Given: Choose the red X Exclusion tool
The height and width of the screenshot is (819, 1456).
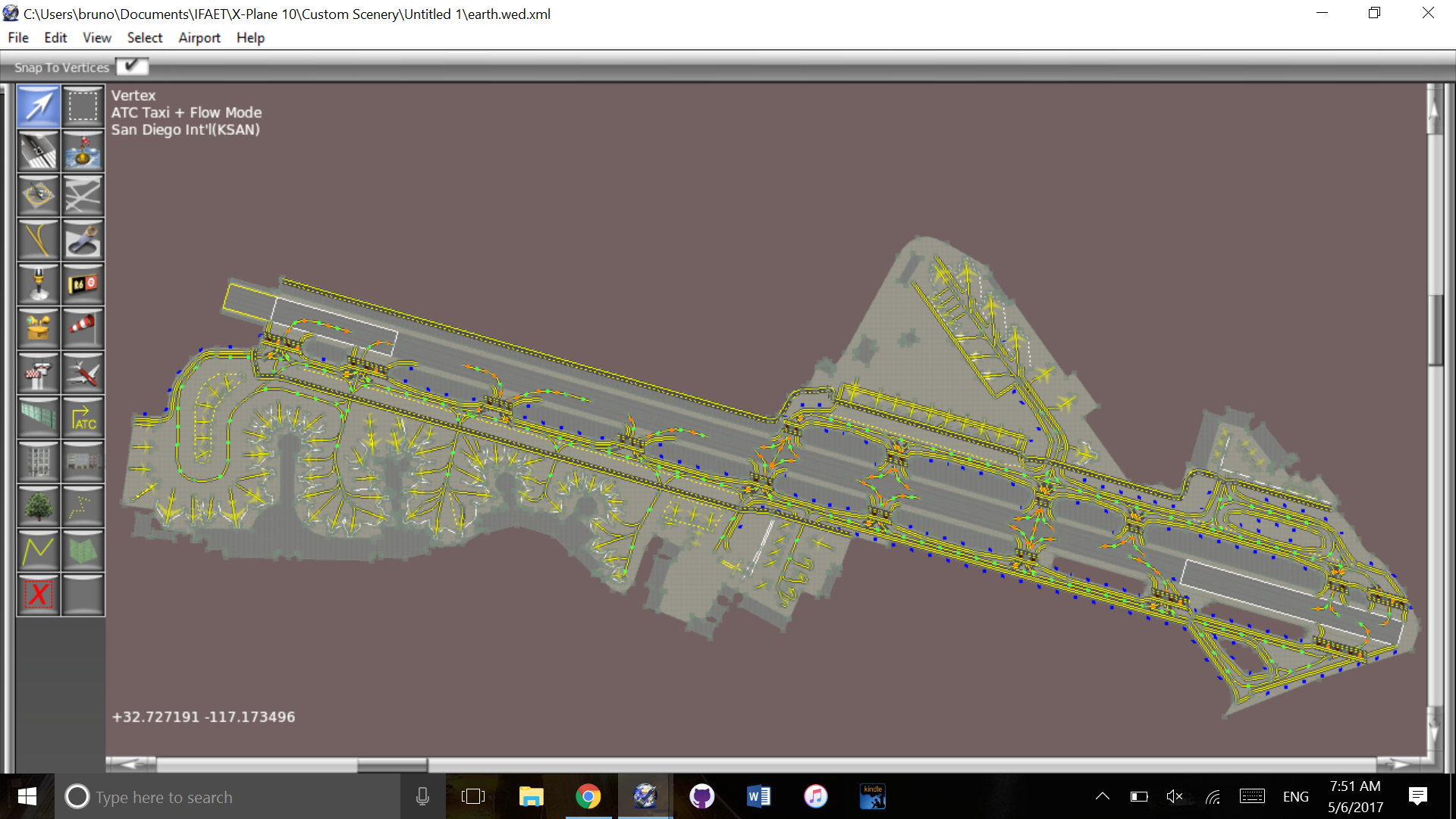Looking at the screenshot, I should [38, 595].
